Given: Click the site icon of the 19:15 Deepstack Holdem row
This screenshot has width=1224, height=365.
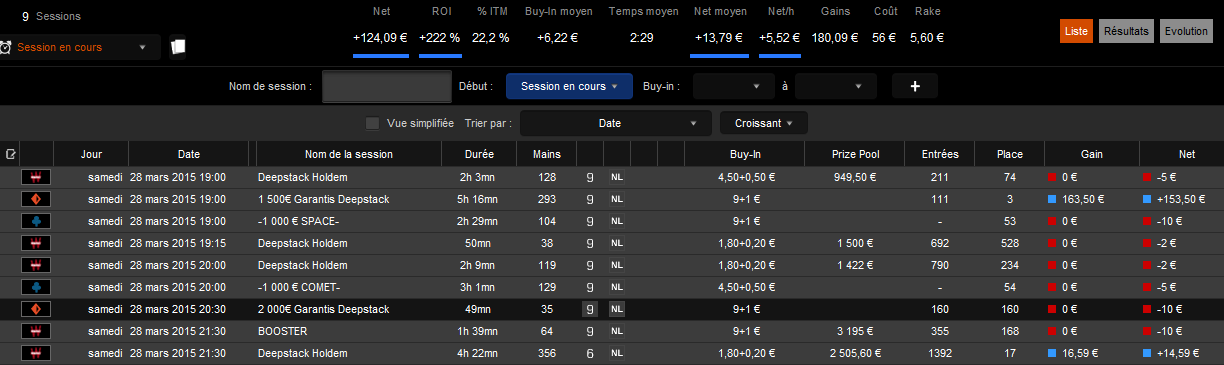Looking at the screenshot, I should [36, 243].
